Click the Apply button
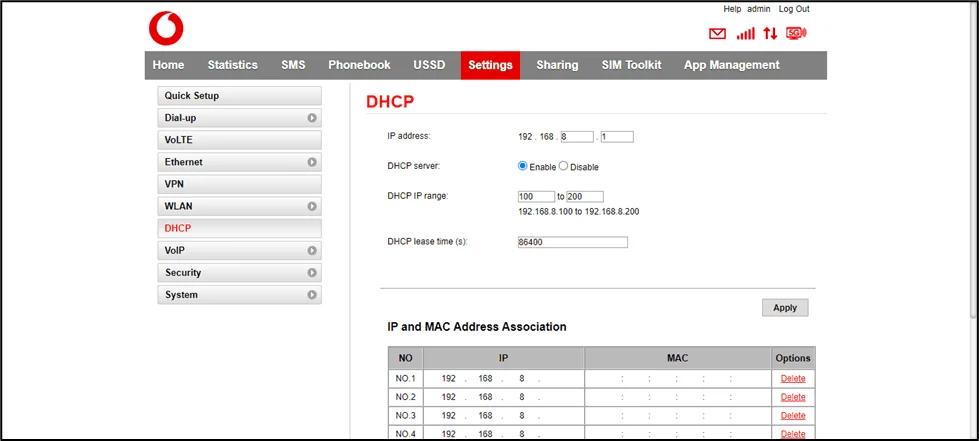 pos(785,307)
